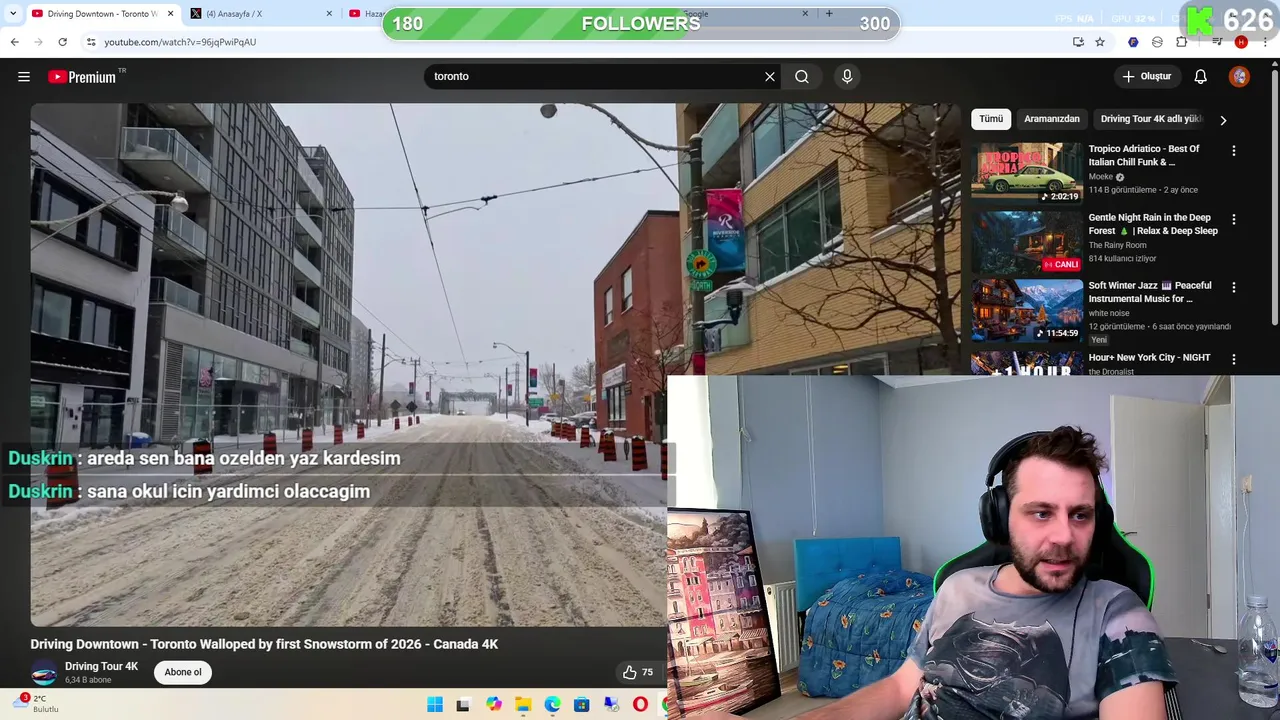Click the 'Abone ol' subscribe button
Viewport: 1280px width, 720px height.
coord(183,672)
